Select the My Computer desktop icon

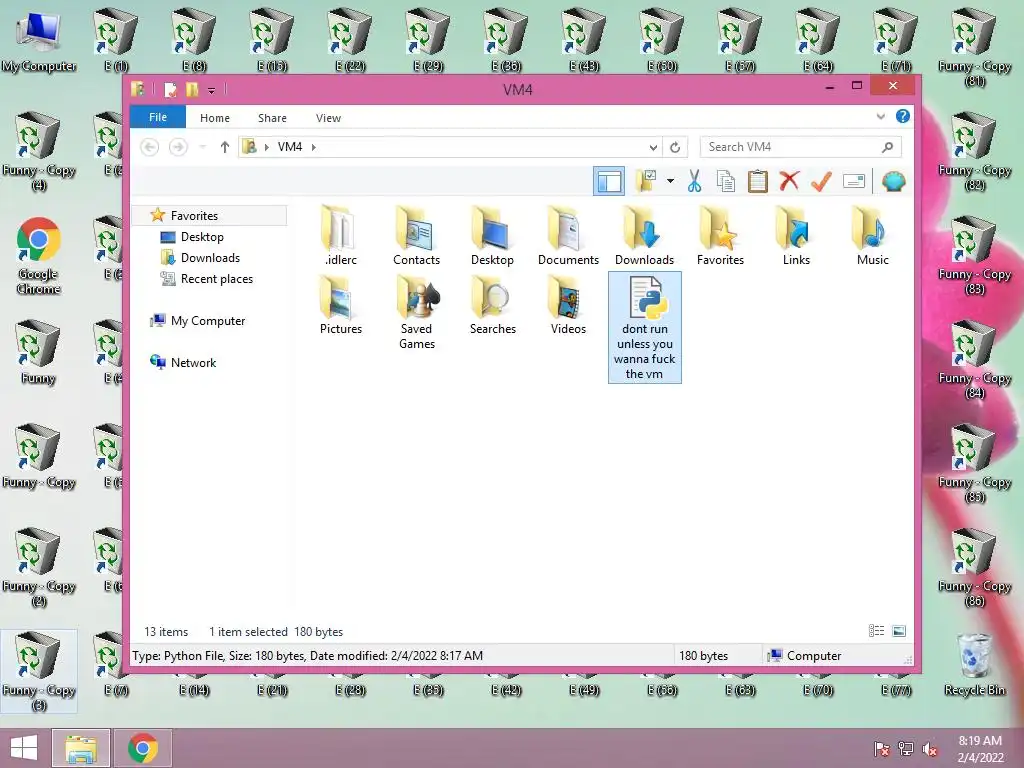coord(39,41)
